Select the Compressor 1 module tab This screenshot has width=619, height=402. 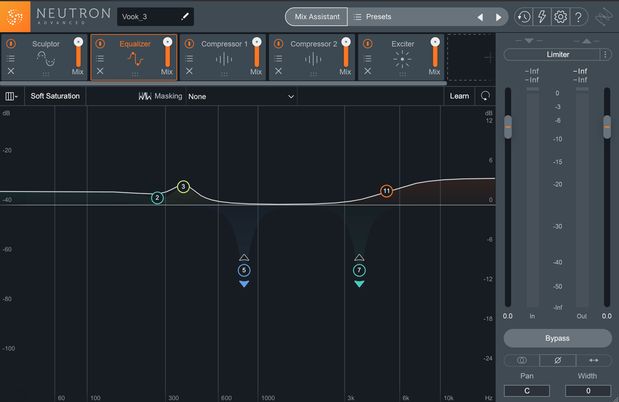coord(224,57)
